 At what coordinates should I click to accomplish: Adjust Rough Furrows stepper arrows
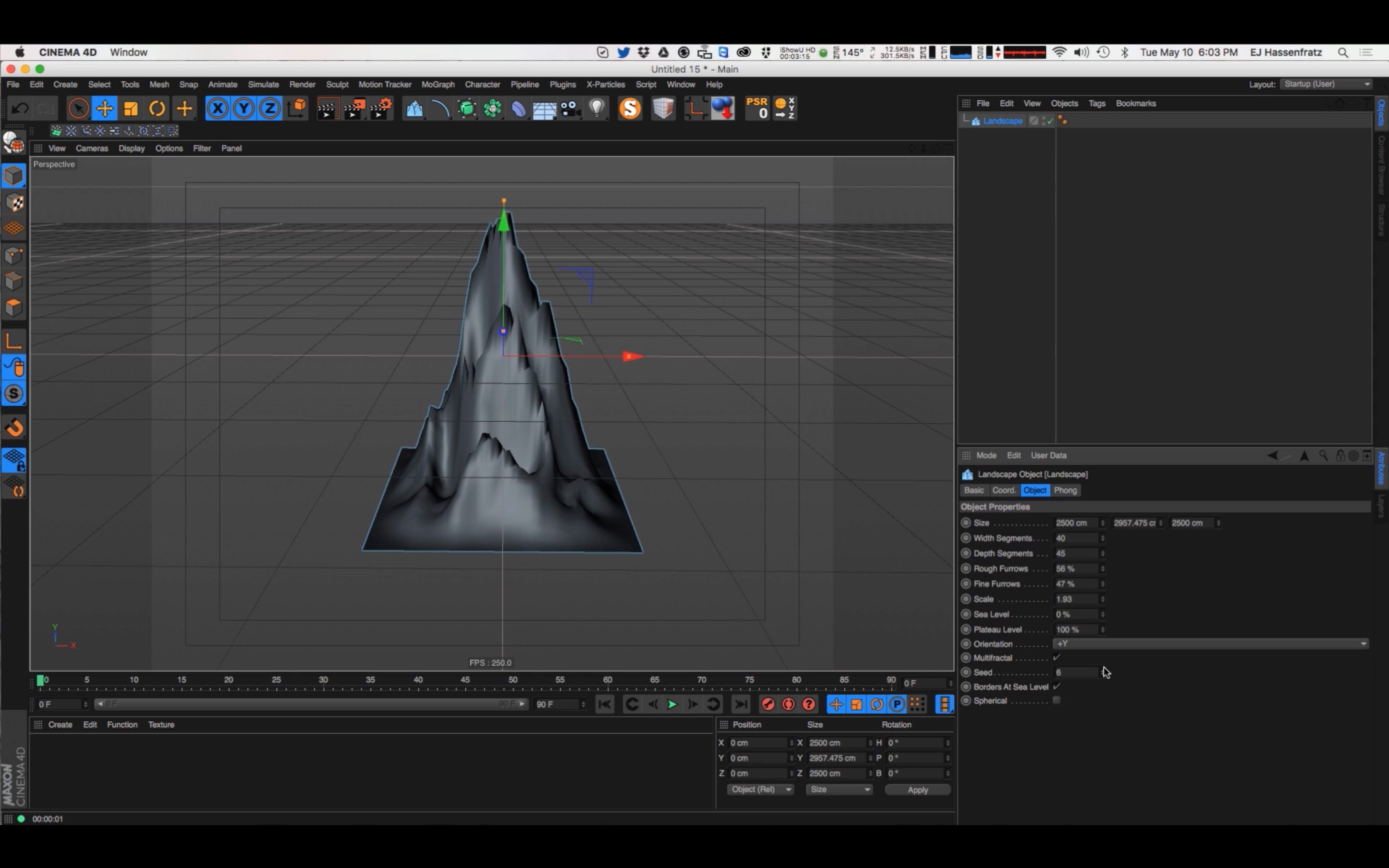(x=1103, y=568)
